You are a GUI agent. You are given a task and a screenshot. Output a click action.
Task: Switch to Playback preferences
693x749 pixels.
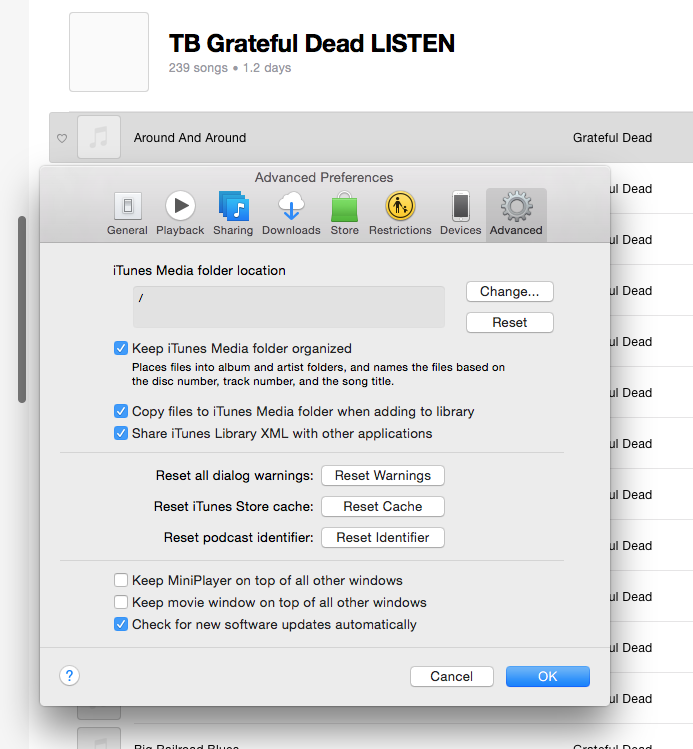click(180, 214)
